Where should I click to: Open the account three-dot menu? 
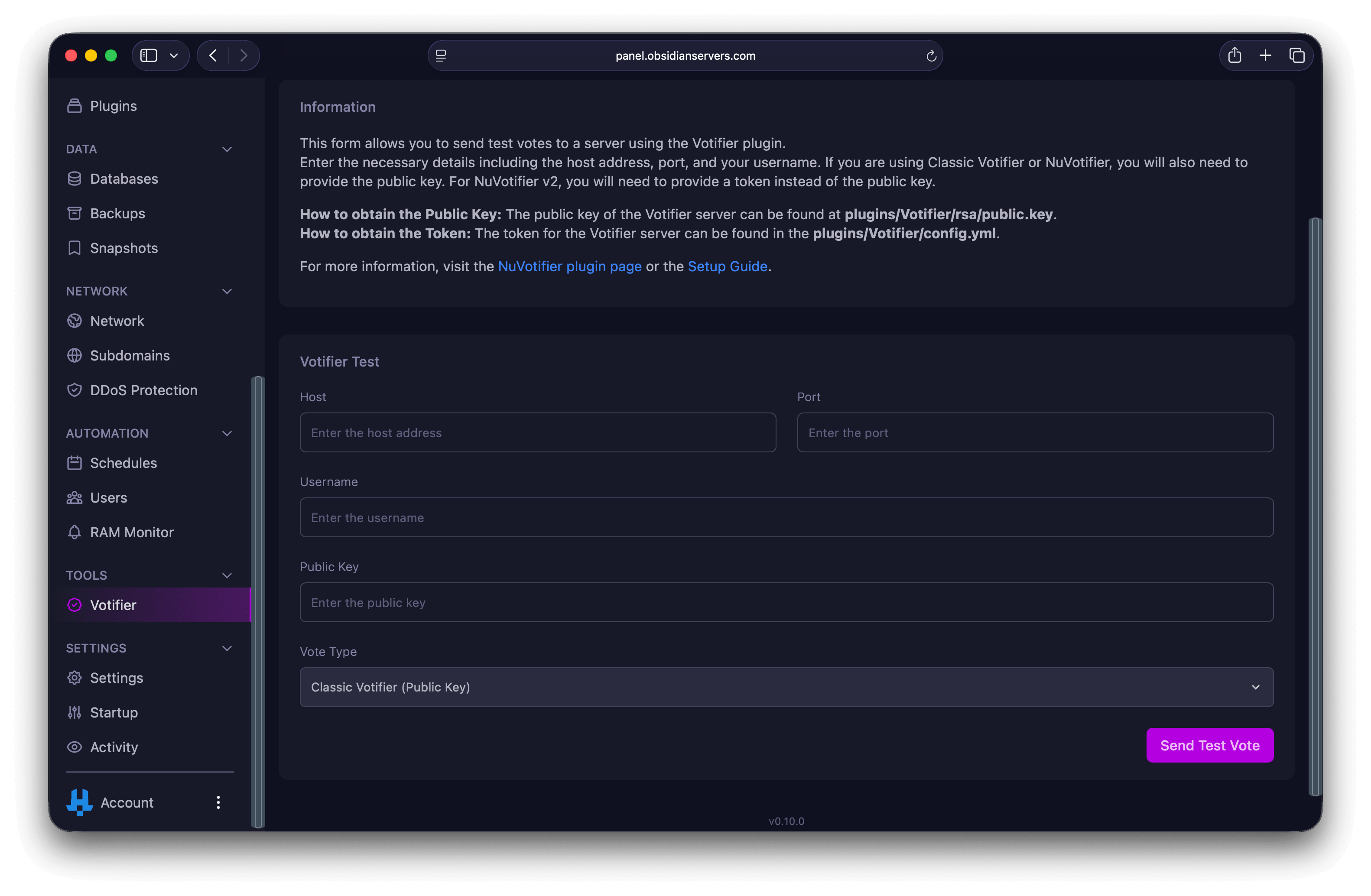coord(218,802)
